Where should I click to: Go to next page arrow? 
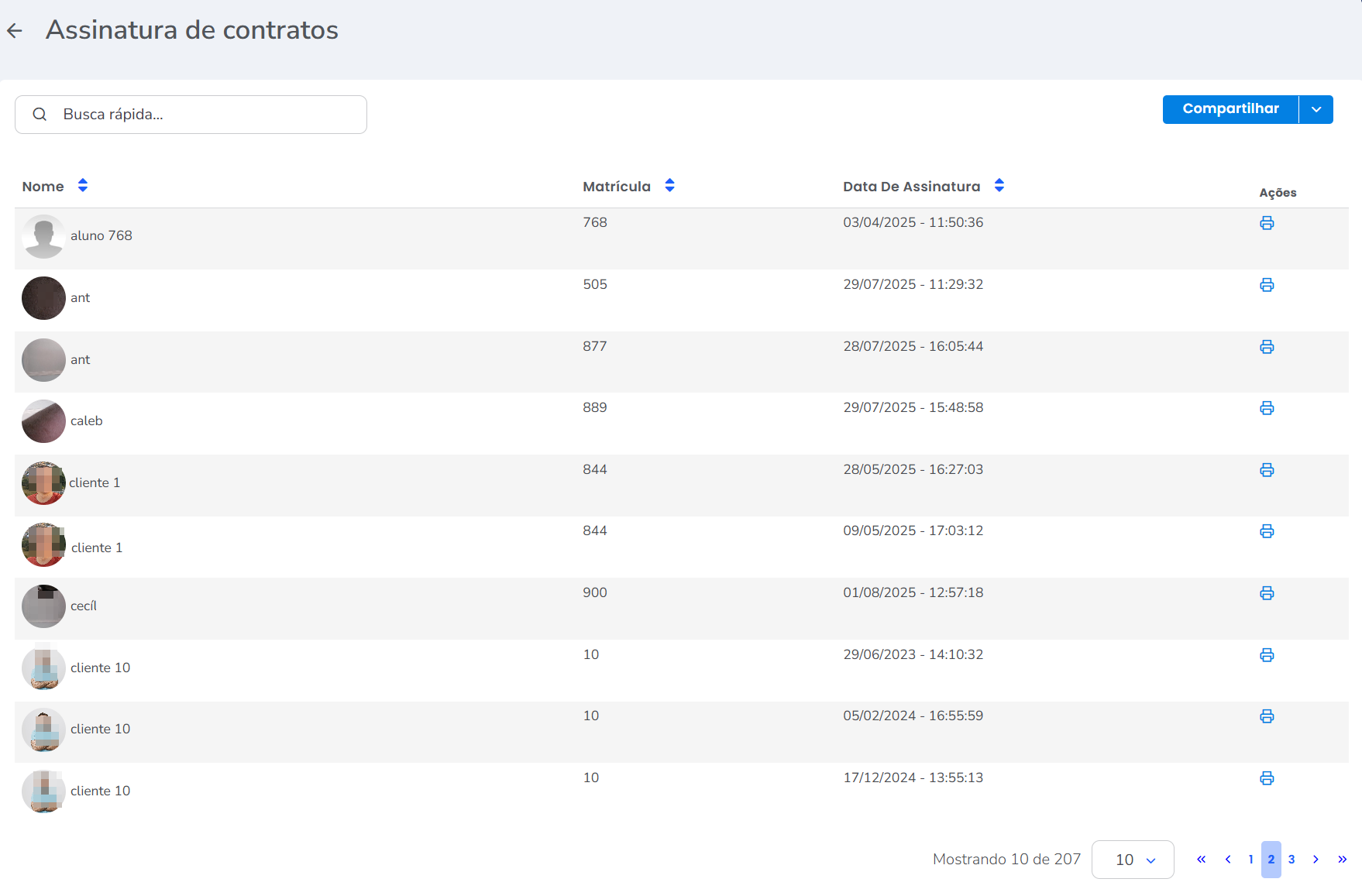pyautogui.click(x=1316, y=860)
